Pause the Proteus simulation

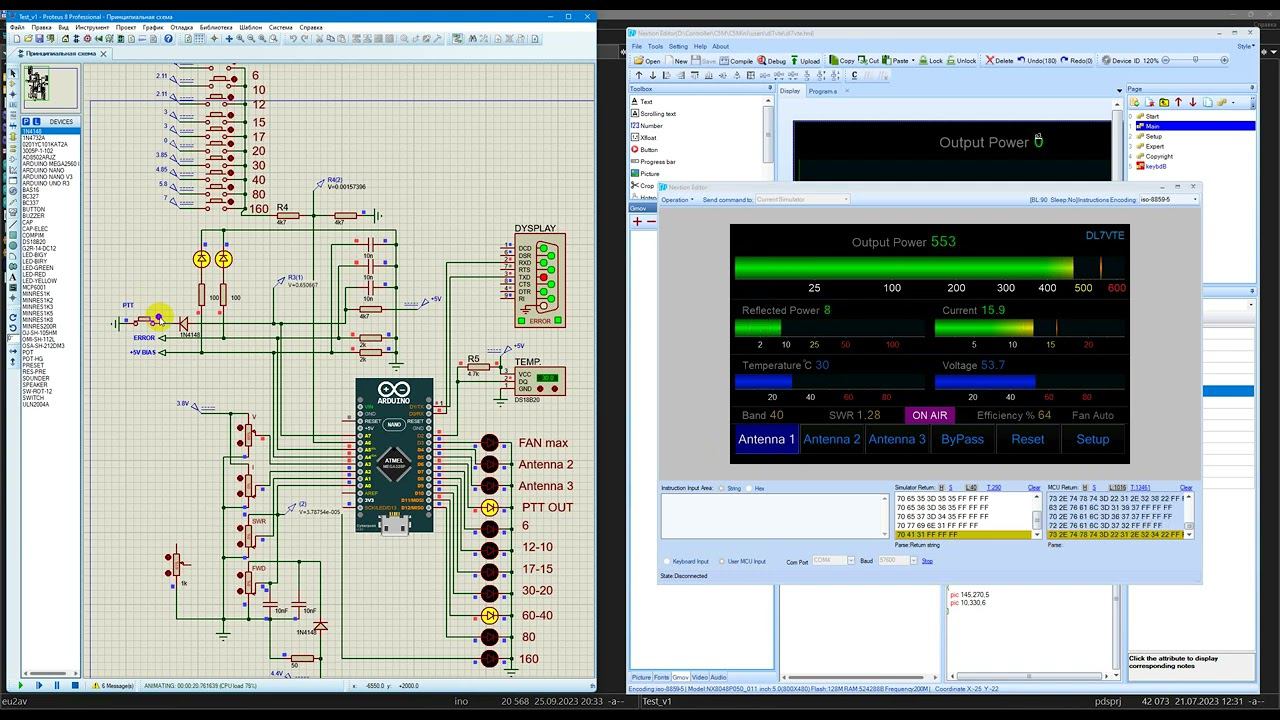pos(57,685)
